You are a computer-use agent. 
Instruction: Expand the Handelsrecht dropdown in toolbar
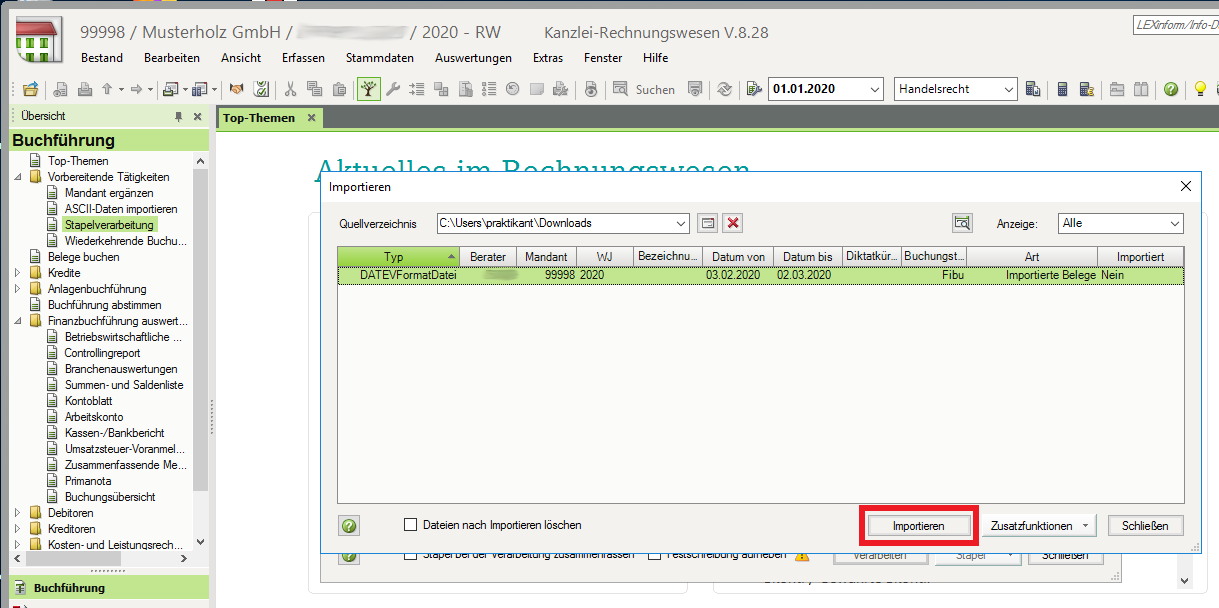pyautogui.click(x=1008, y=89)
